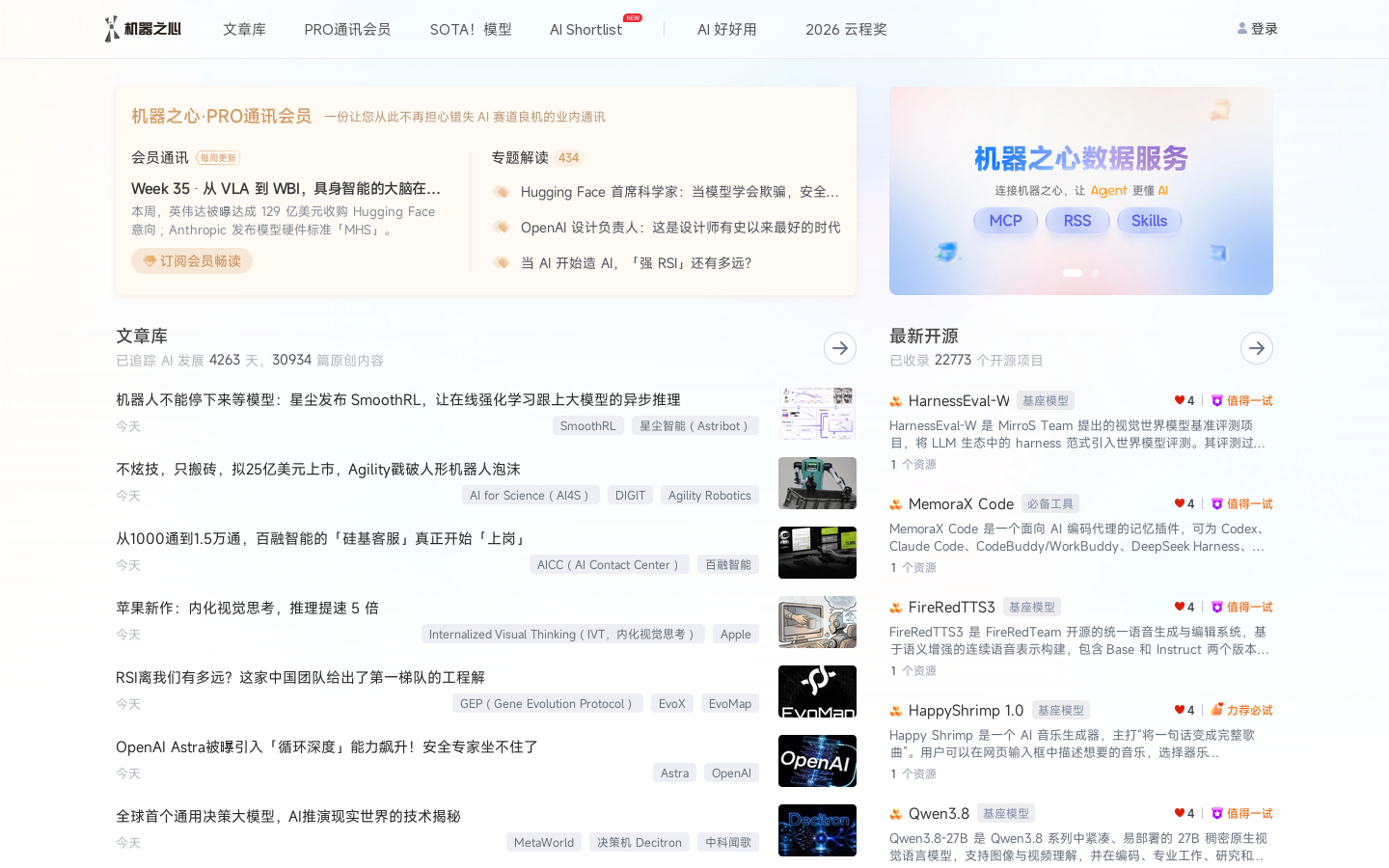Like HarnessEval-W with heart icon
1389x868 pixels.
(1179, 400)
